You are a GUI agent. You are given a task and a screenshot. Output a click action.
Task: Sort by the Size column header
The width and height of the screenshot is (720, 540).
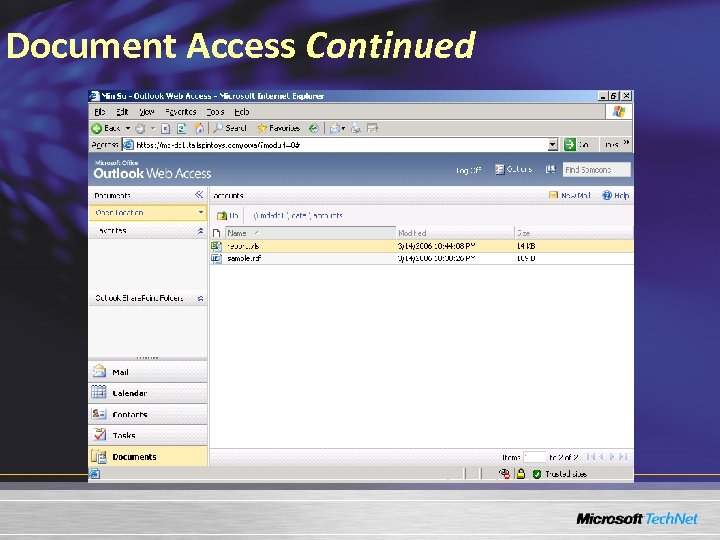pyautogui.click(x=574, y=233)
